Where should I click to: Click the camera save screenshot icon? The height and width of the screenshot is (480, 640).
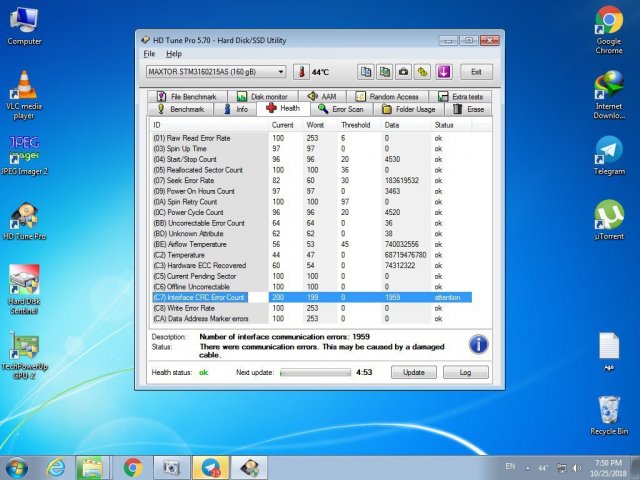(403, 72)
